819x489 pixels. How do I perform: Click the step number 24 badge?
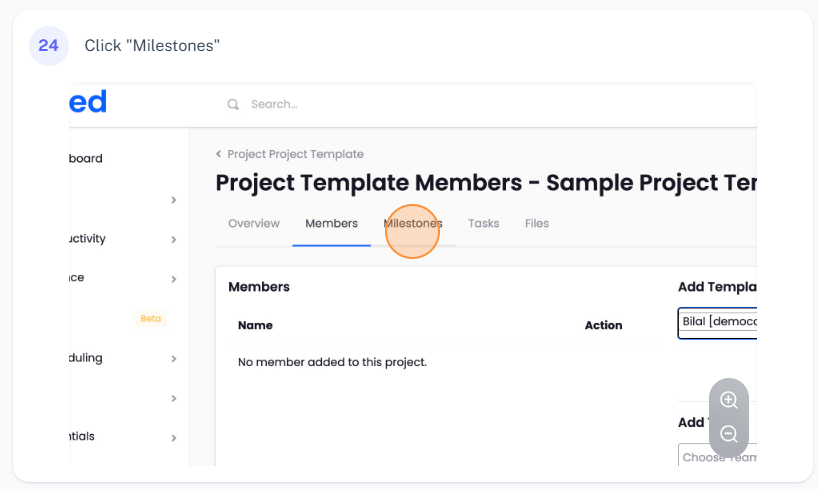(x=48, y=46)
